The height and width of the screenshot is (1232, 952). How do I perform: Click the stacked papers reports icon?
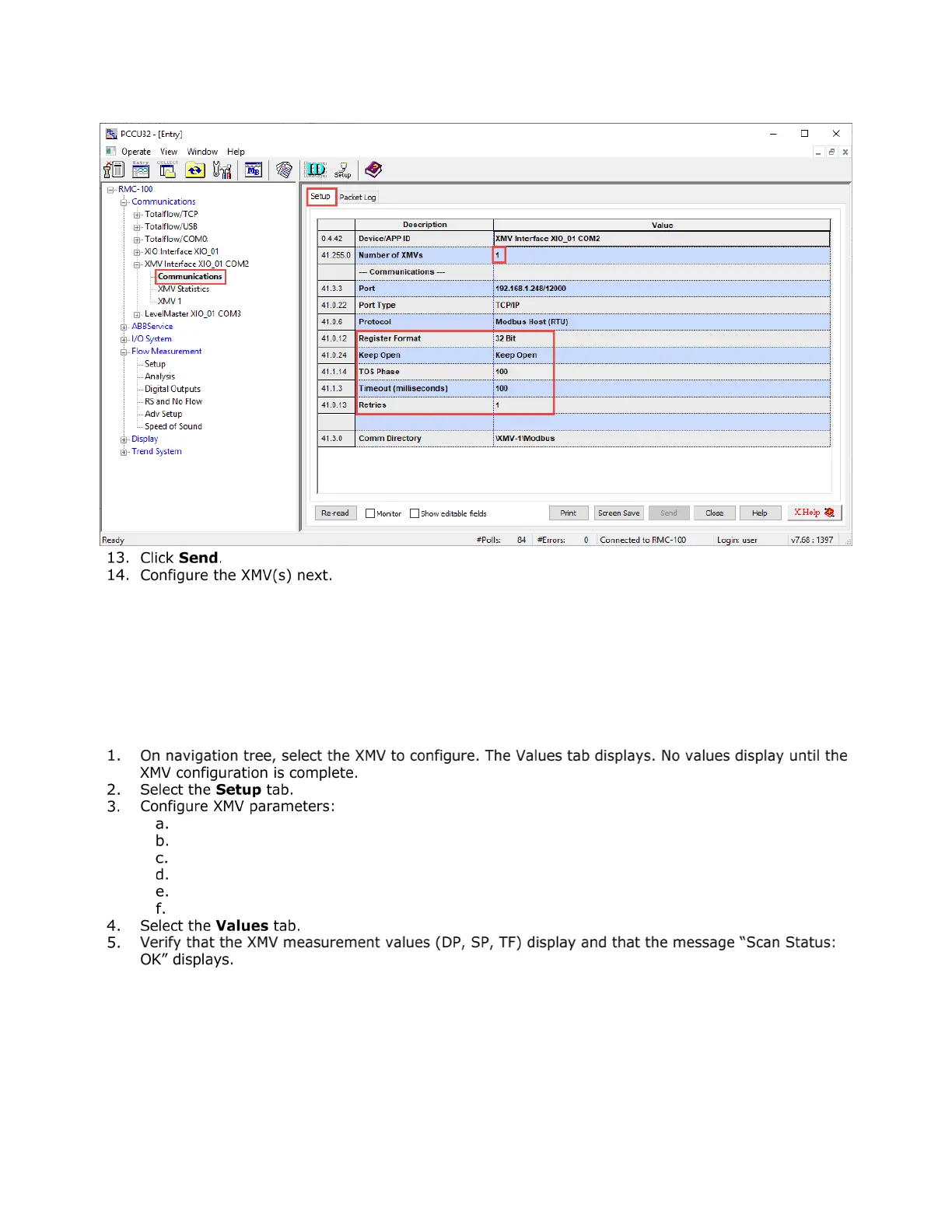285,170
